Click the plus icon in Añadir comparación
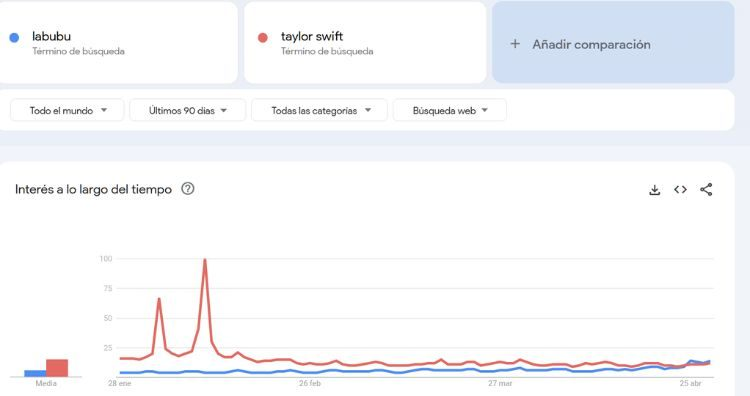 [515, 44]
